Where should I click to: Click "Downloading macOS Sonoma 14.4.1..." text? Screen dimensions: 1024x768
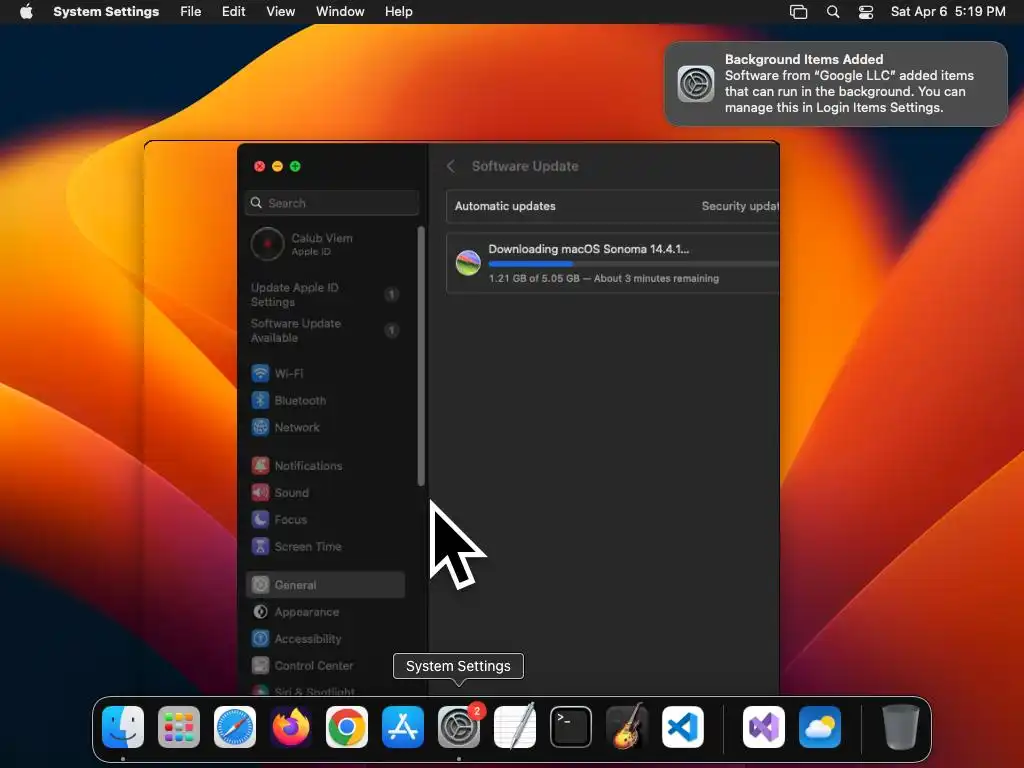[x=588, y=249]
